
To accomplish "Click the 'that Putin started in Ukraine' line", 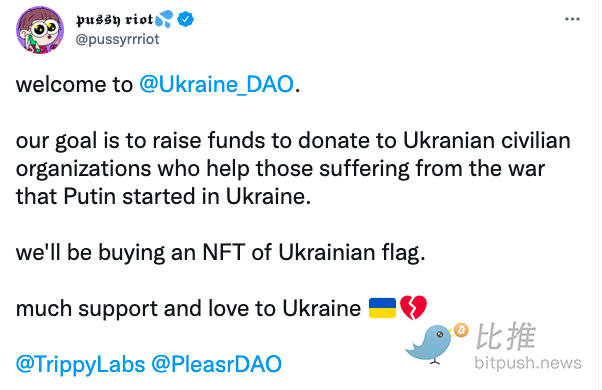I will coord(163,197).
